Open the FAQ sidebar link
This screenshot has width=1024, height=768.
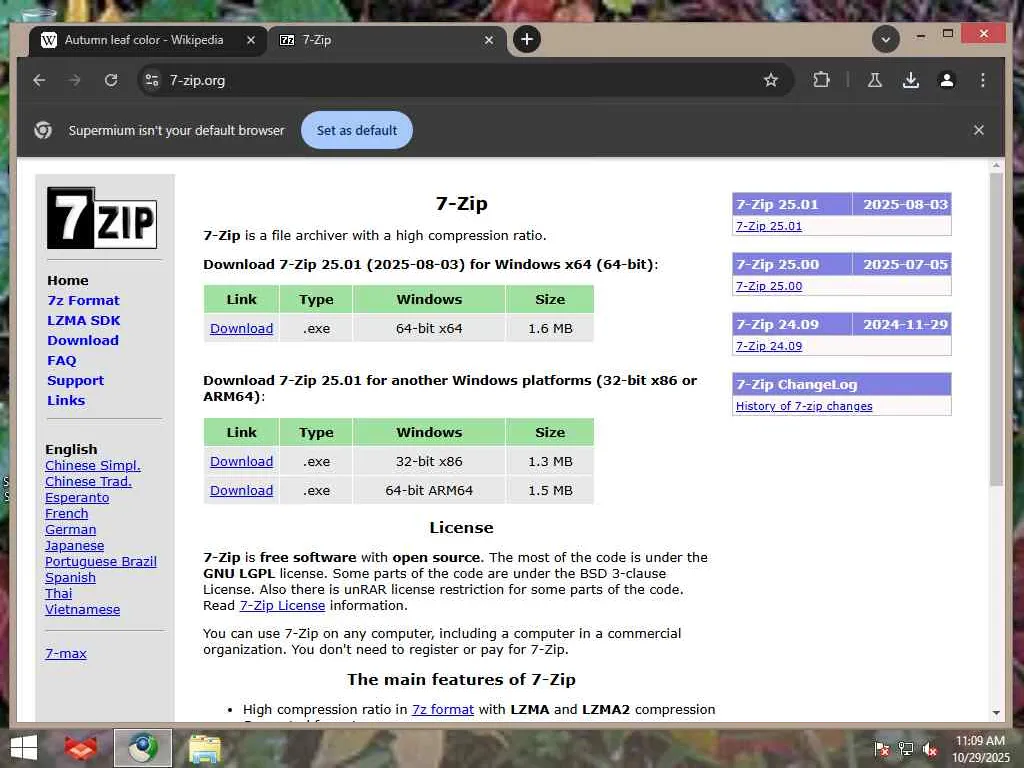pos(62,360)
